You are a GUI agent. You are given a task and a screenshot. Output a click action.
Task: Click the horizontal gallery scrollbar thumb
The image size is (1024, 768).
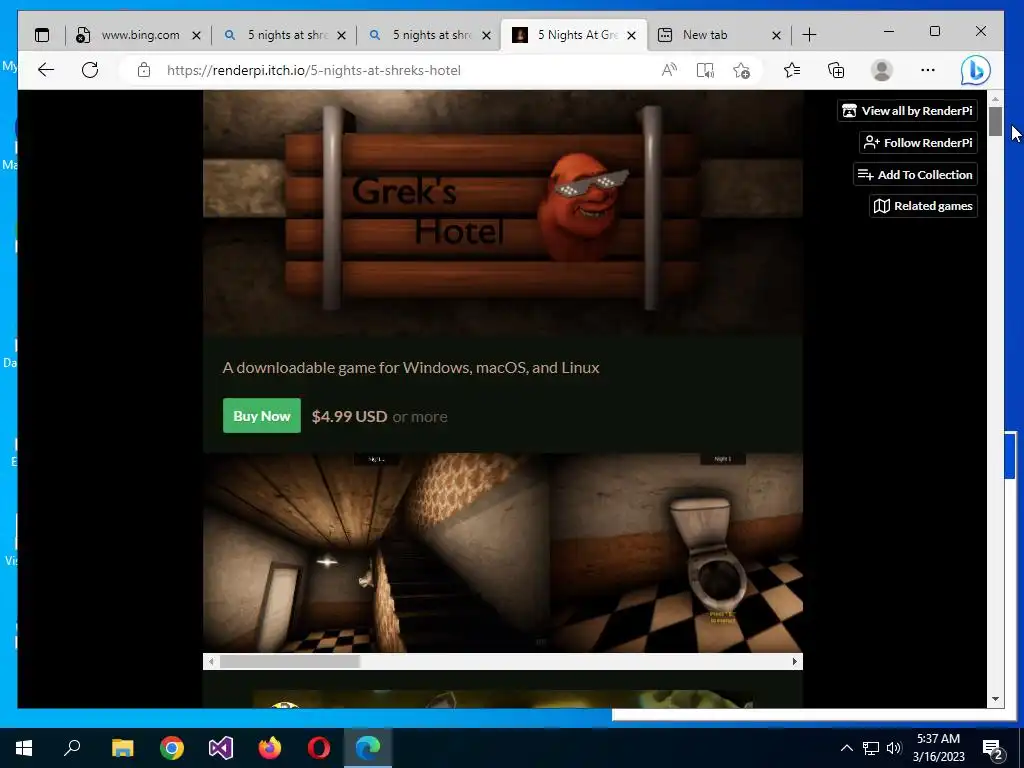pyautogui.click(x=289, y=662)
